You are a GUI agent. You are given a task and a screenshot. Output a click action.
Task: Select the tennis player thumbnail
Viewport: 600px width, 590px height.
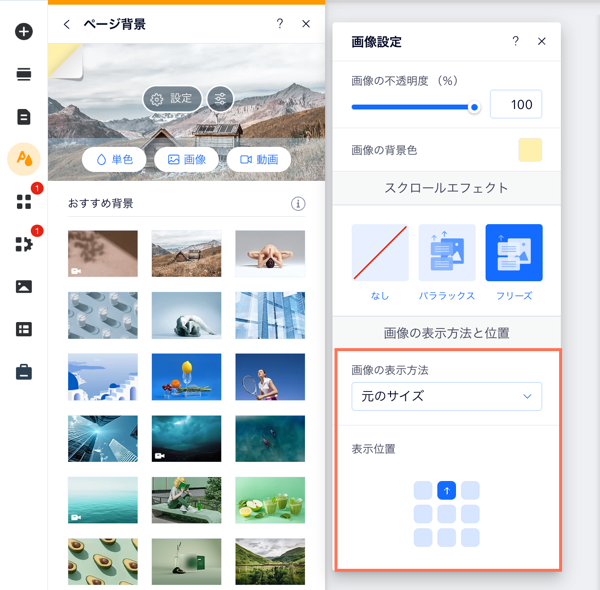tap(270, 377)
